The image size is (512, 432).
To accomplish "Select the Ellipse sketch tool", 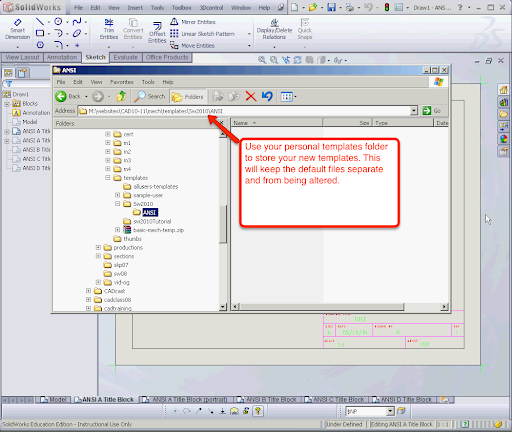I will coord(77,33).
